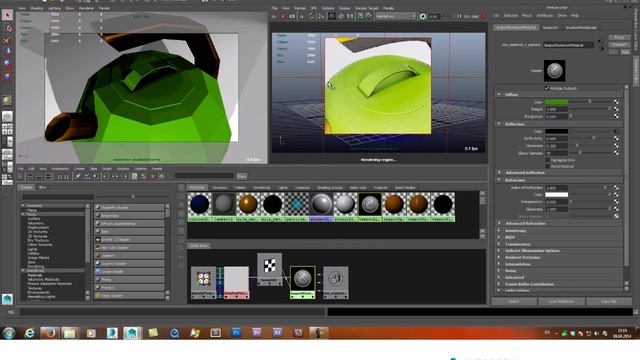Open Internet Explorer from the taskbar

point(29,333)
